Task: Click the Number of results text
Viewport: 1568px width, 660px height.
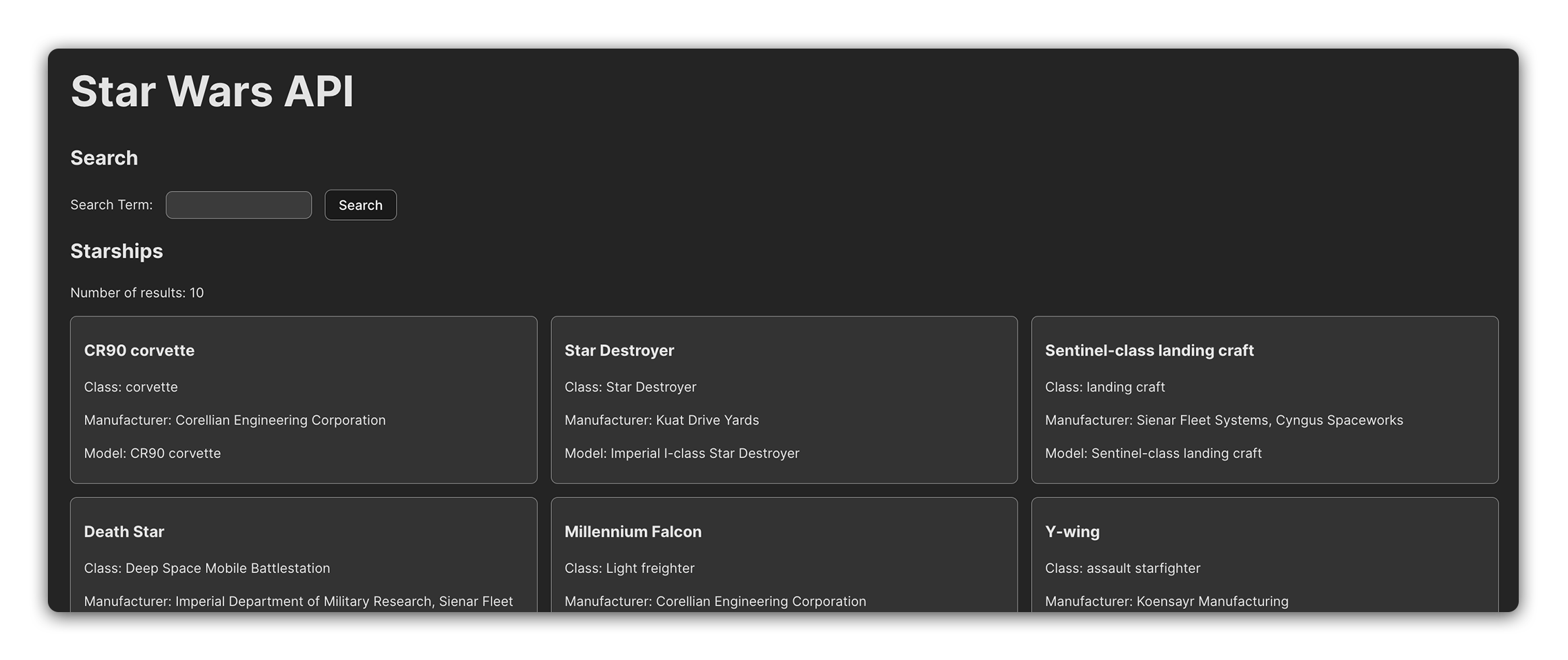Action: 137,293
